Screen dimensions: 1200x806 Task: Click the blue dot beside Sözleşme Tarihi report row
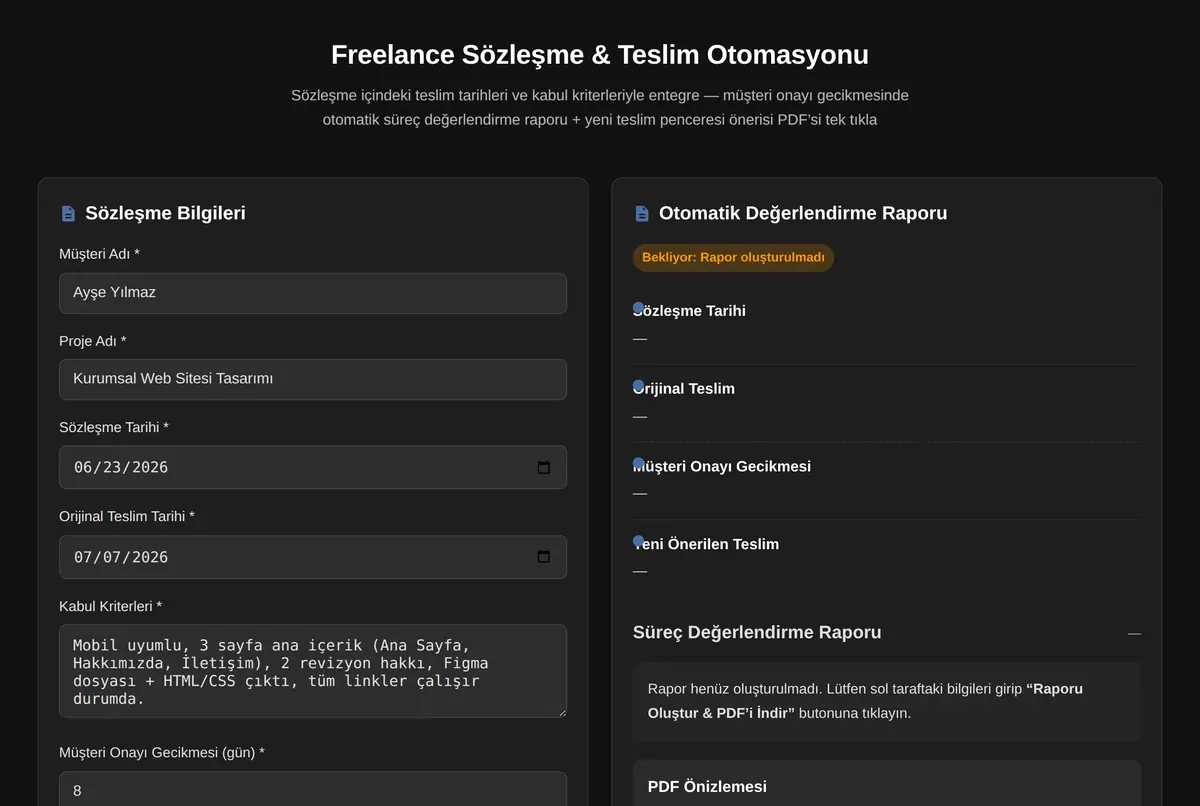[638, 307]
